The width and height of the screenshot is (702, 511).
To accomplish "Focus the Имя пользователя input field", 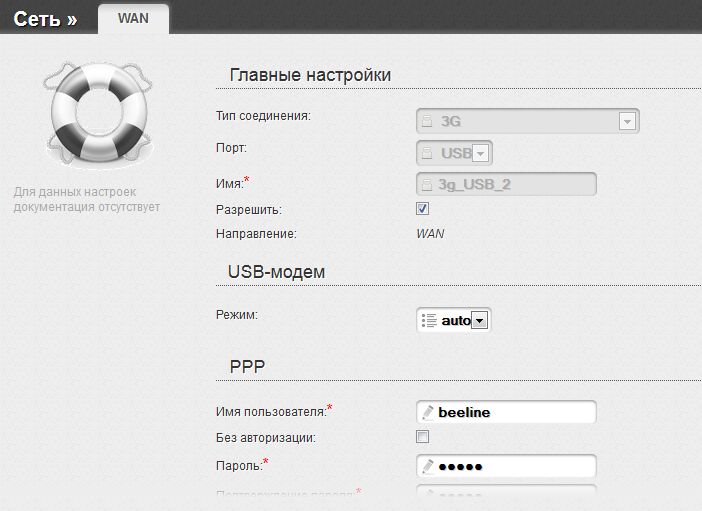I will tap(506, 412).
